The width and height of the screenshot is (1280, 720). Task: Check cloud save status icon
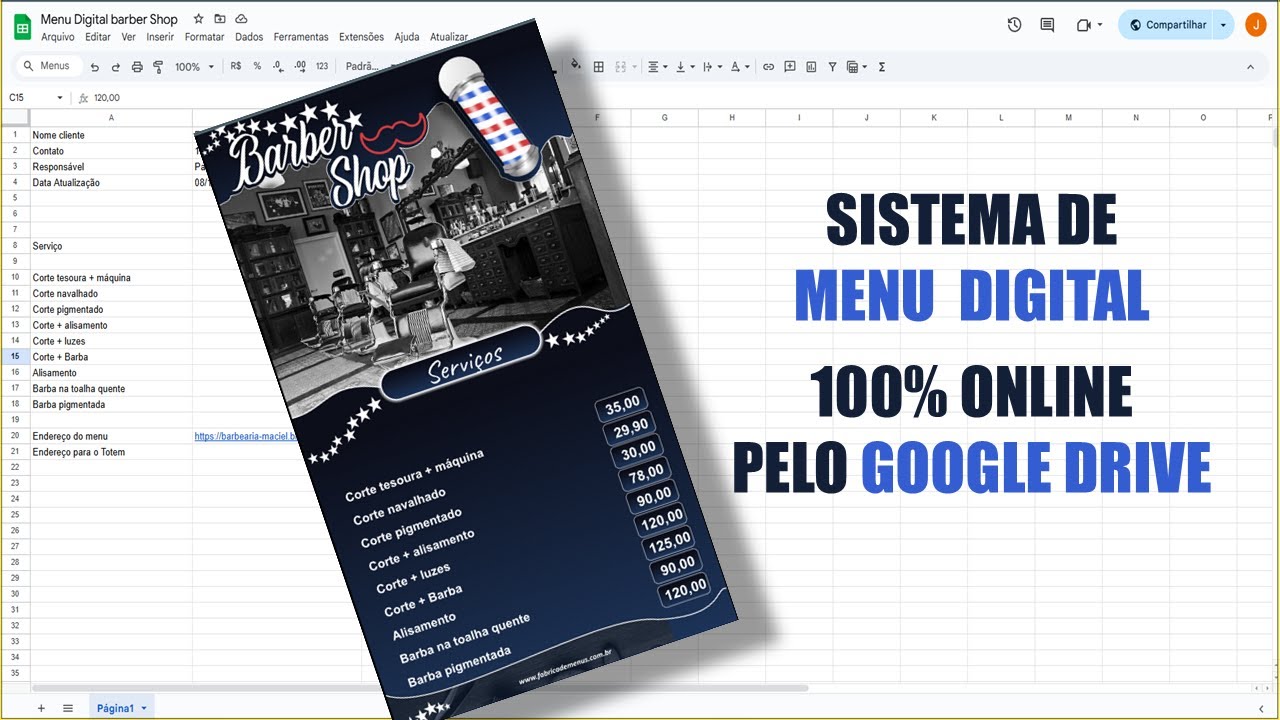tap(241, 19)
